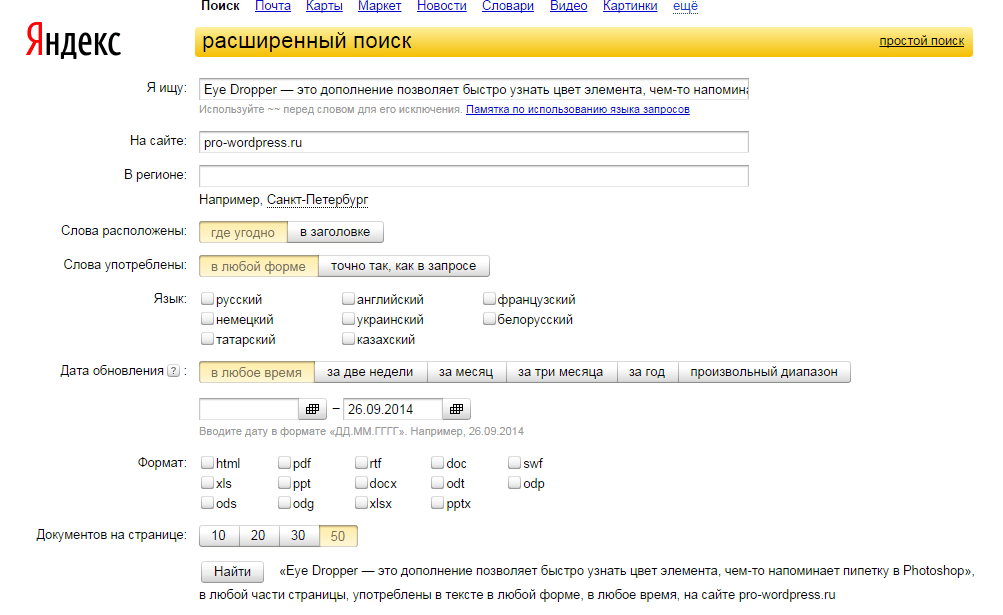Open the Почта top navigation link
Image resolution: width=1003 pixels, height=615 pixels.
click(273, 6)
